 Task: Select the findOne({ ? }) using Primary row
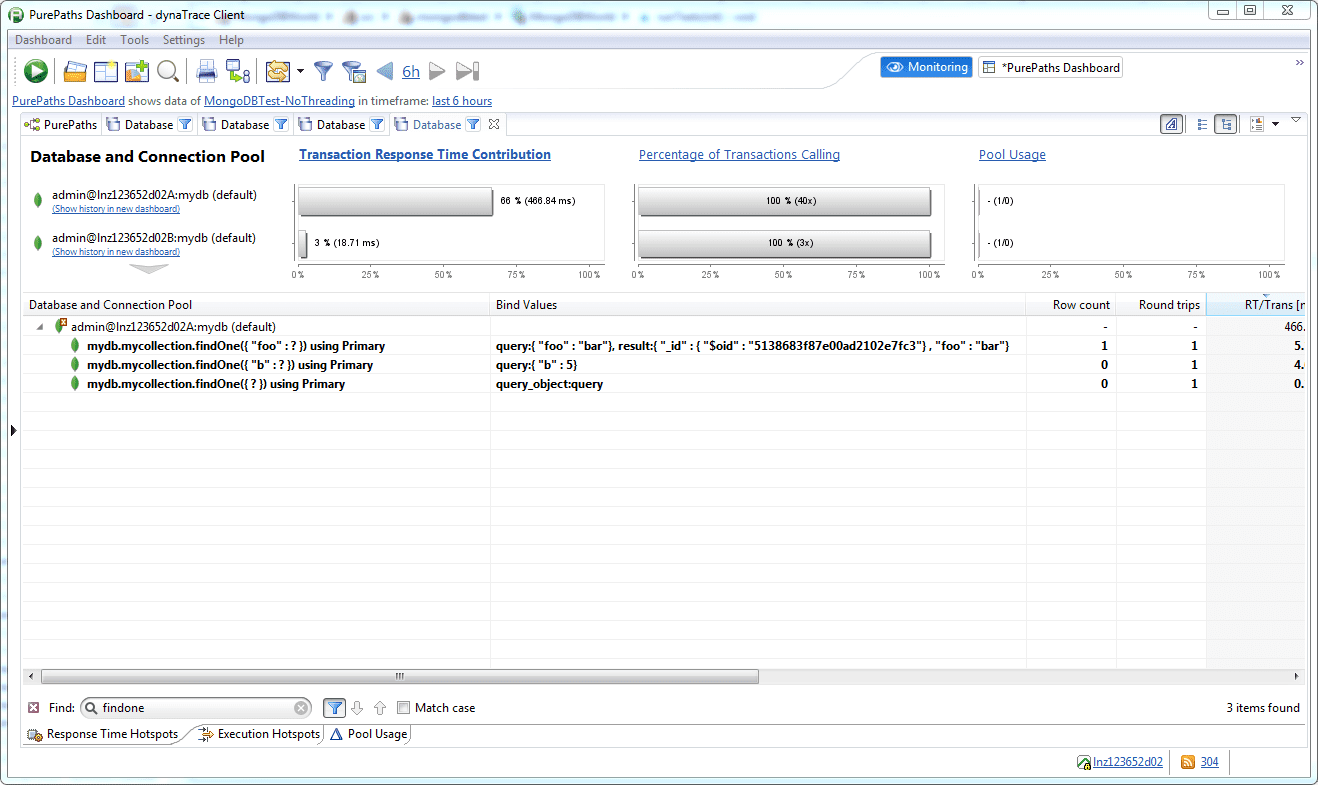[664, 383]
